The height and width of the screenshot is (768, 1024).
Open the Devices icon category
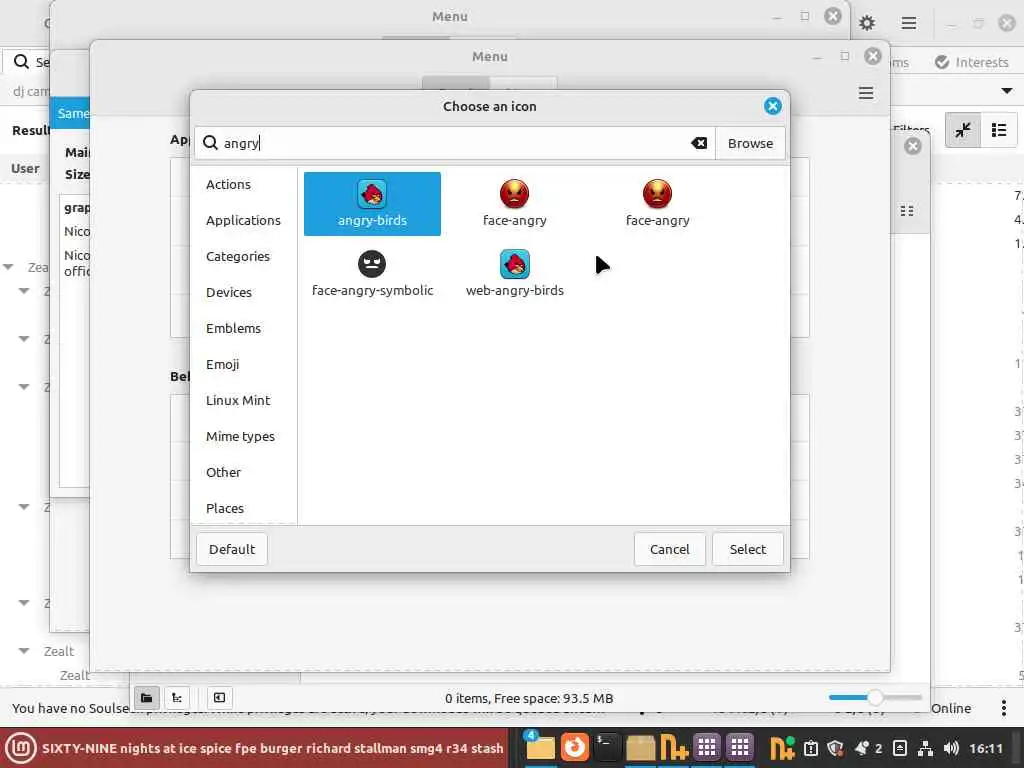(x=229, y=292)
